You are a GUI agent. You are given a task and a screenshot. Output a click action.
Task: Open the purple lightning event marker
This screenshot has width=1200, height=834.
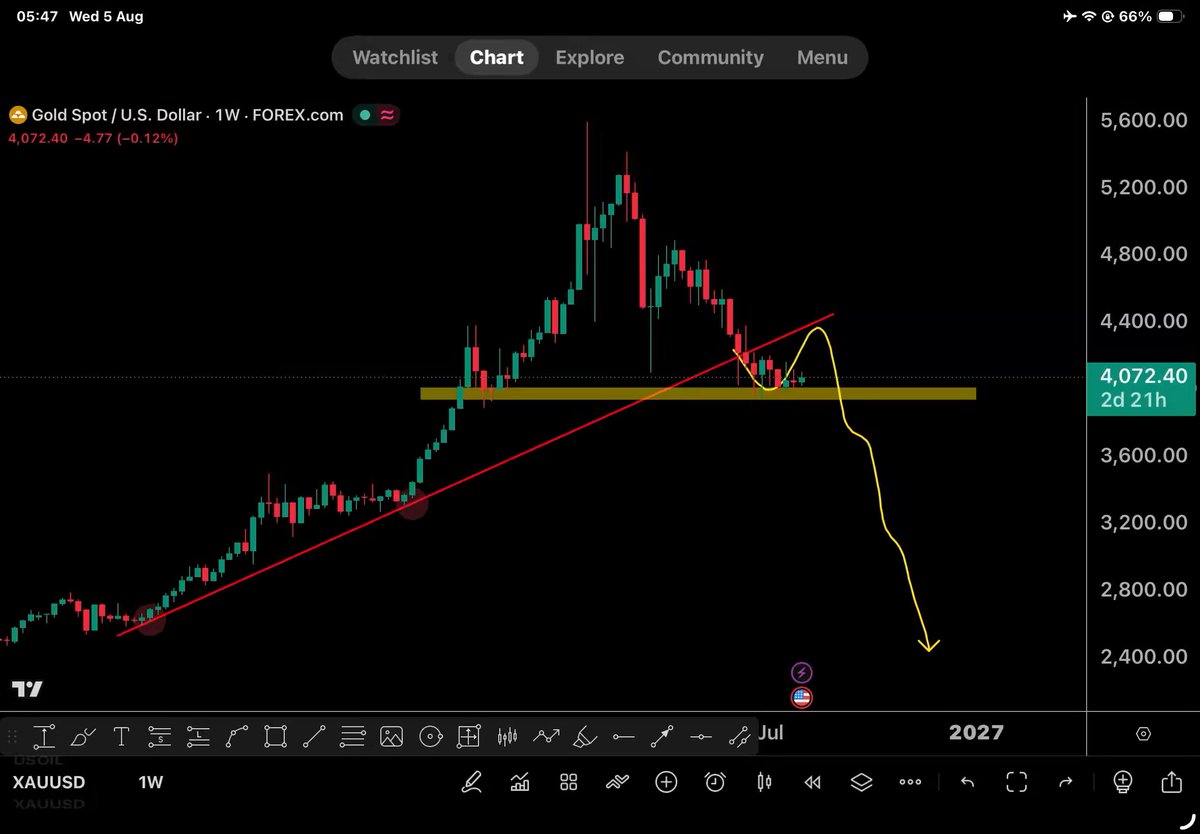[801, 673]
